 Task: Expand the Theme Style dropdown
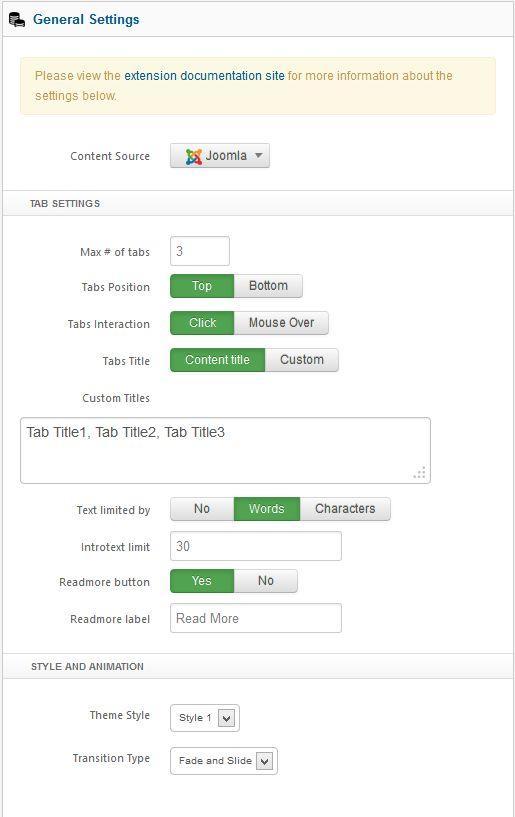[205, 718]
